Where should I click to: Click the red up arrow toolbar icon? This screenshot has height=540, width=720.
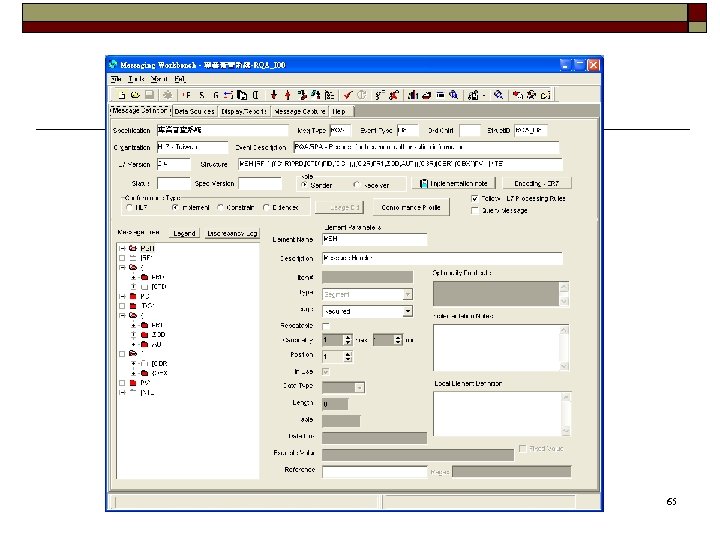pyautogui.click(x=287, y=95)
